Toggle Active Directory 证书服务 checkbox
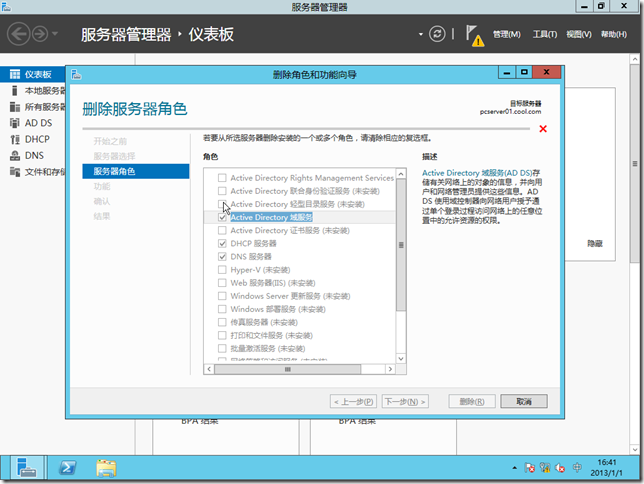The image size is (644, 484). (222, 230)
